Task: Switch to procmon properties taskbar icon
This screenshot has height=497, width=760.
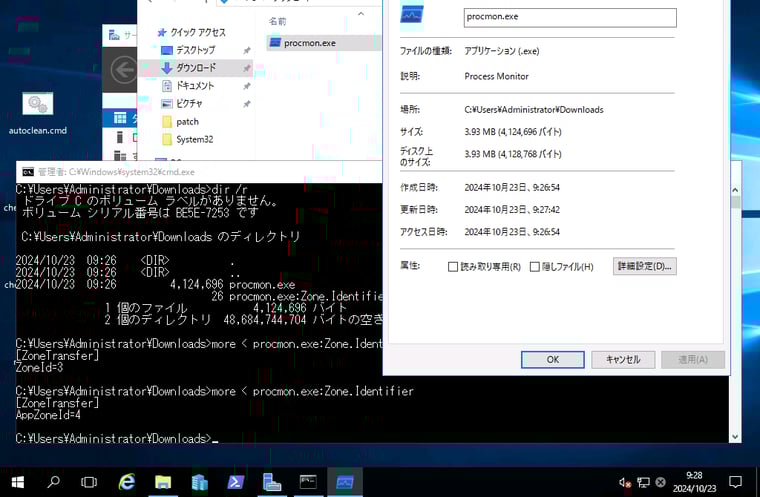Action: 345,482
